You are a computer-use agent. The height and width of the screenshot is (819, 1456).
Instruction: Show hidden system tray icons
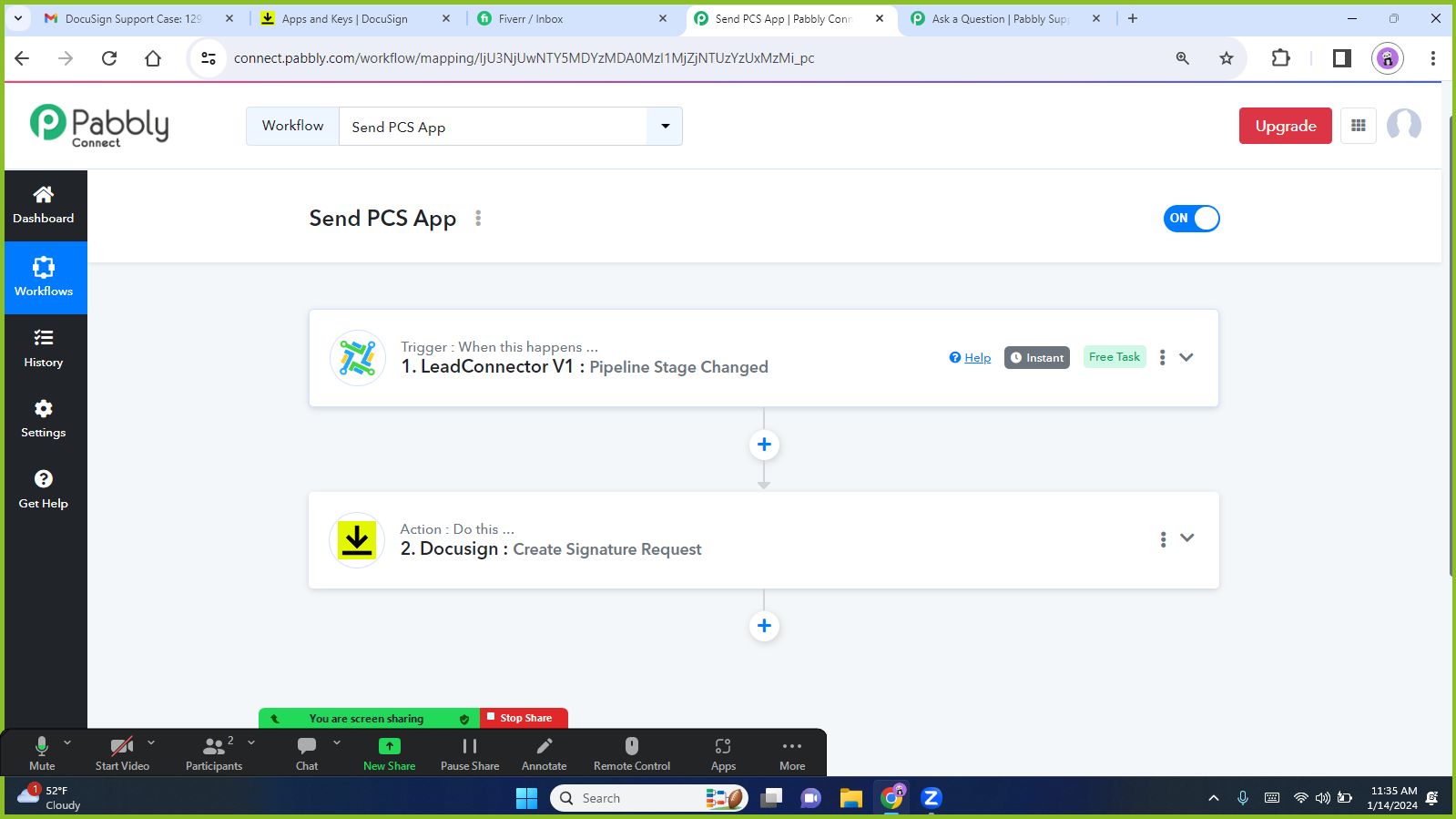[x=1213, y=798]
